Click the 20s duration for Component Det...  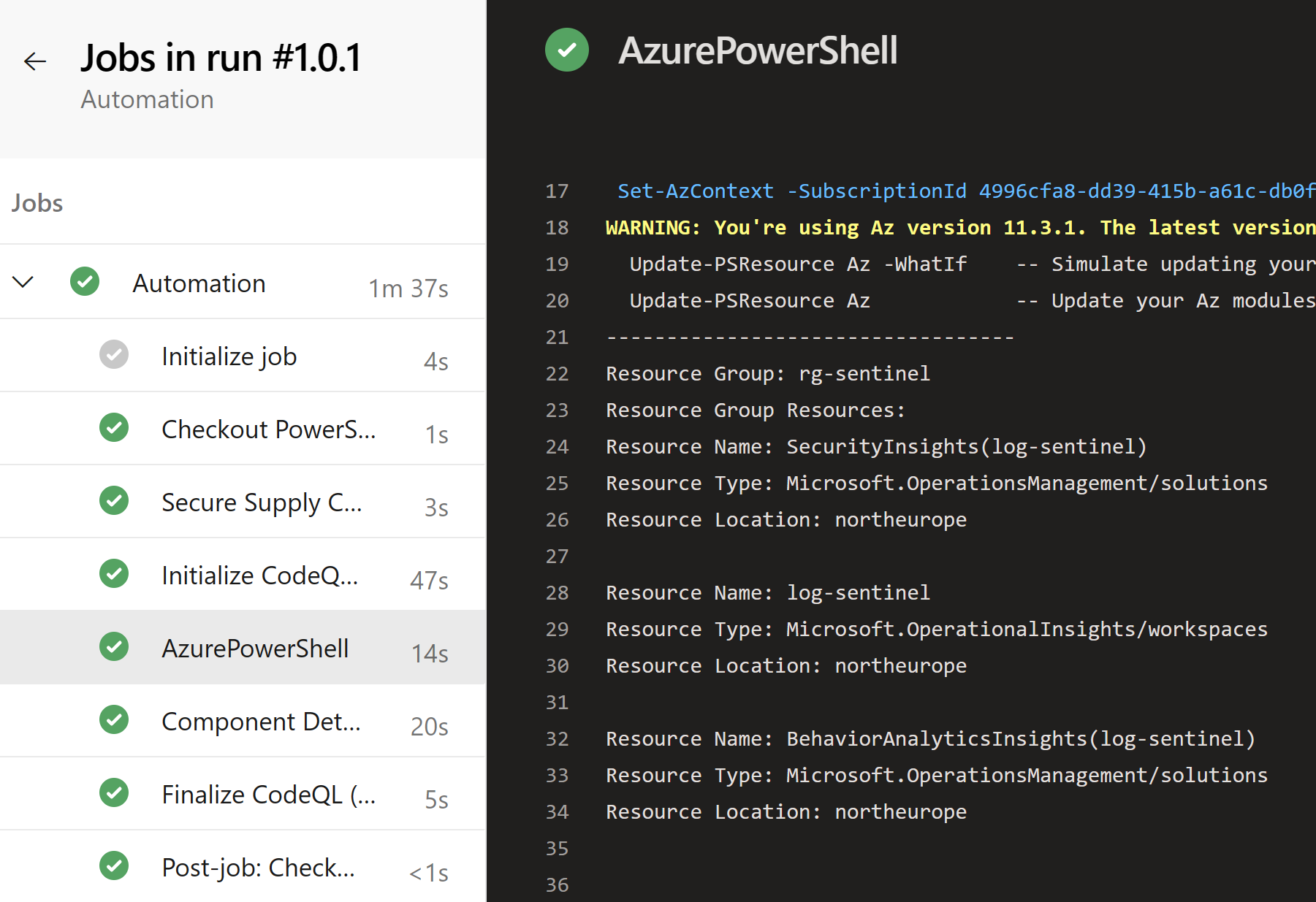(x=429, y=727)
